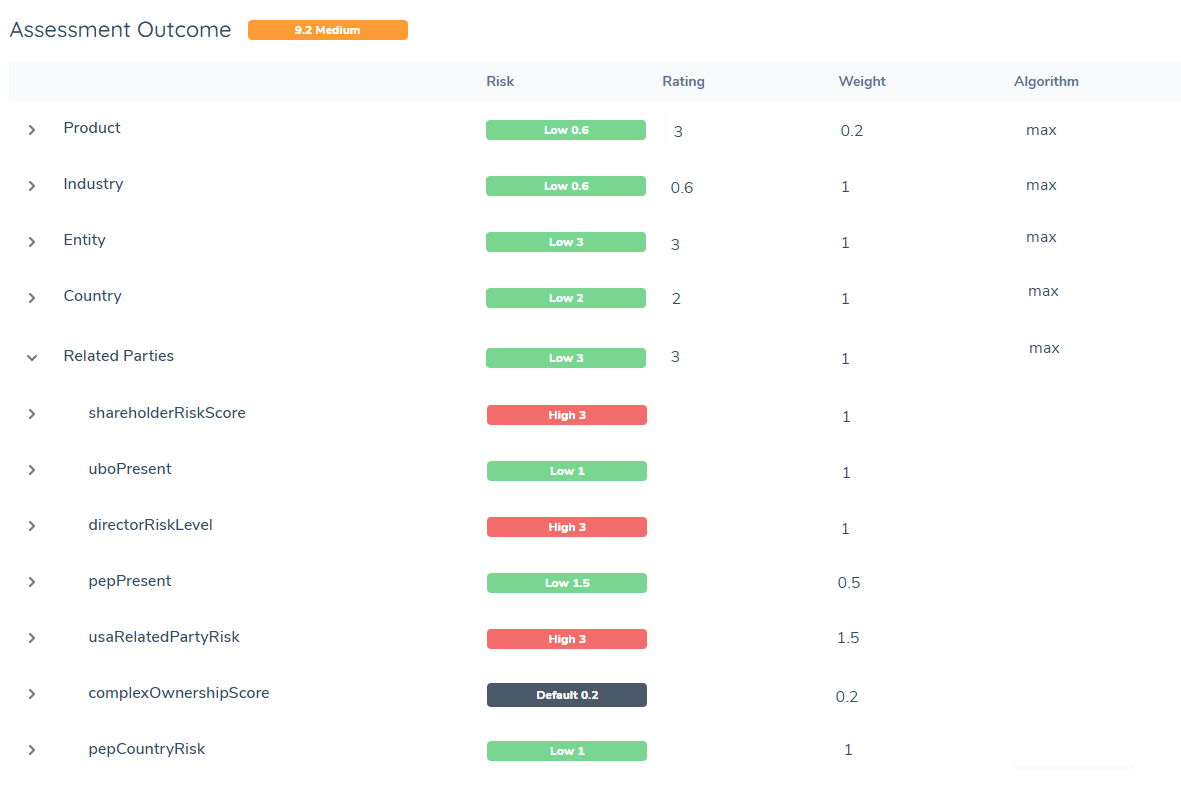Expand the pepCountryRisk row

(x=32, y=750)
